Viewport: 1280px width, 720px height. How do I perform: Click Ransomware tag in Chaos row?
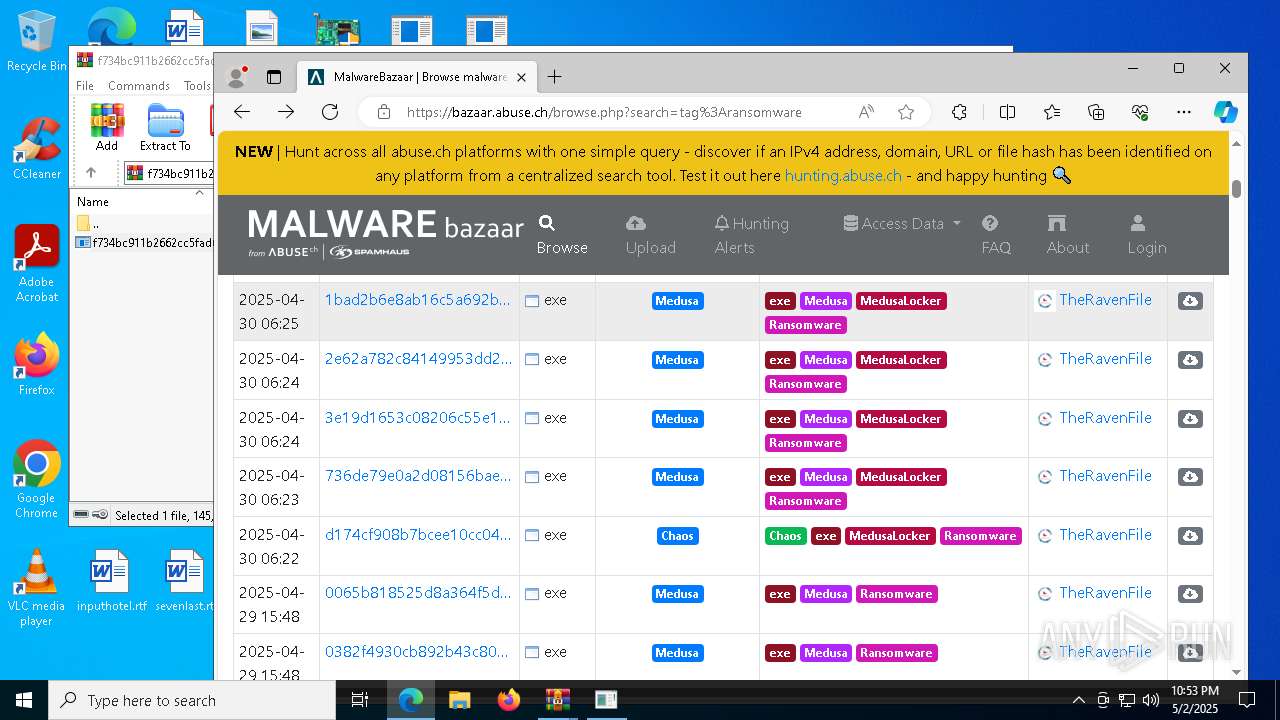point(980,536)
